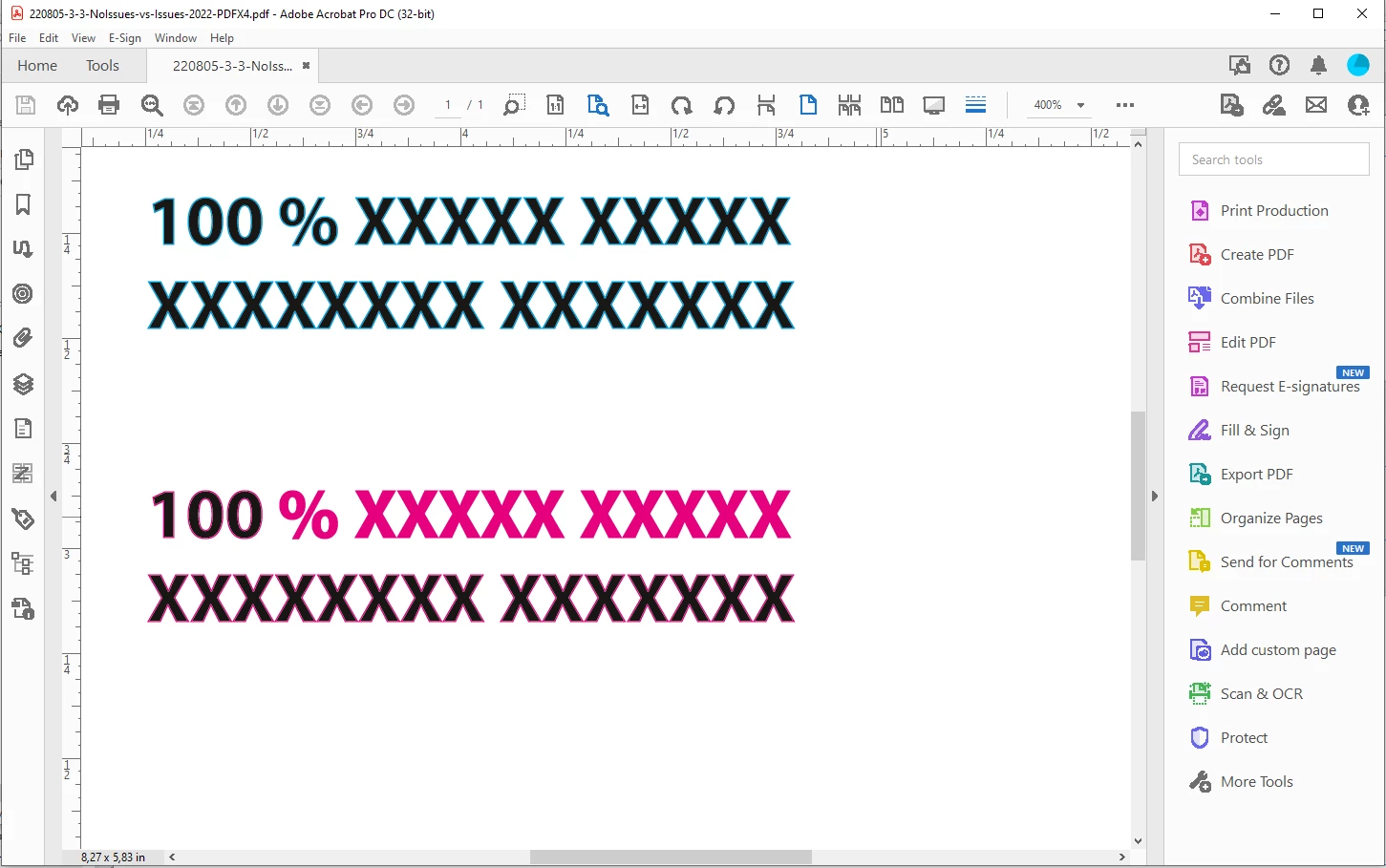
Task: Click the upload to cloud icon
Action: 68,105
